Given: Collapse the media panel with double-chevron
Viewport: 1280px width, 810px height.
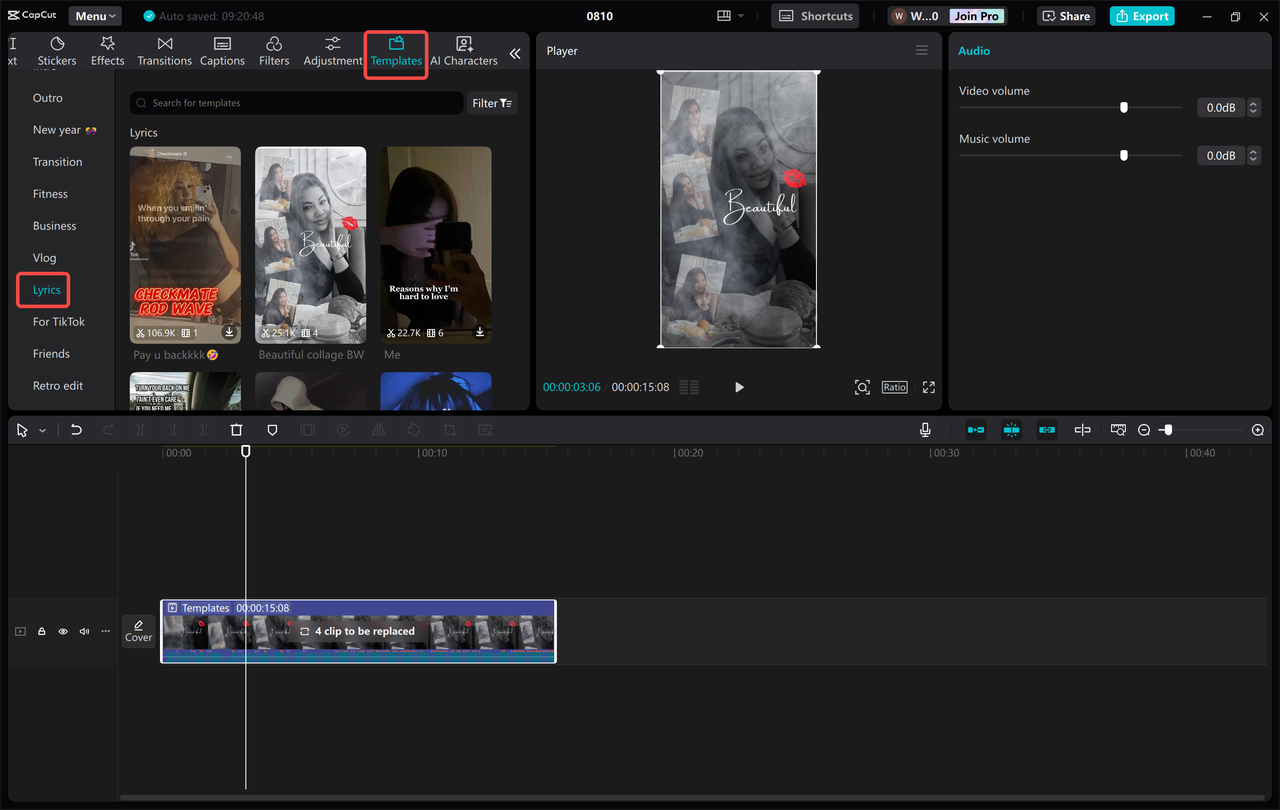Looking at the screenshot, I should [x=515, y=54].
